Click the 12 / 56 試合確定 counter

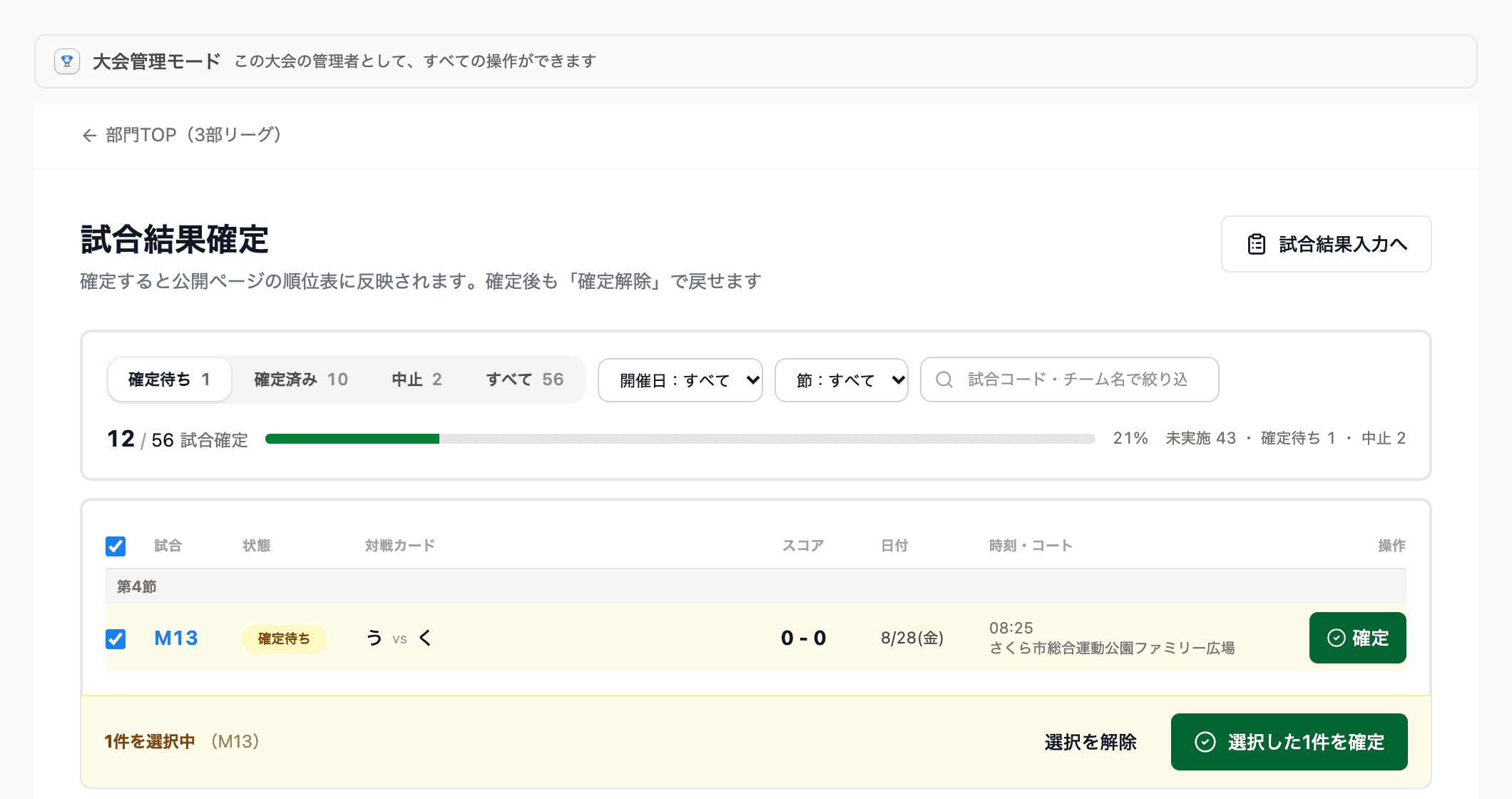point(178,439)
